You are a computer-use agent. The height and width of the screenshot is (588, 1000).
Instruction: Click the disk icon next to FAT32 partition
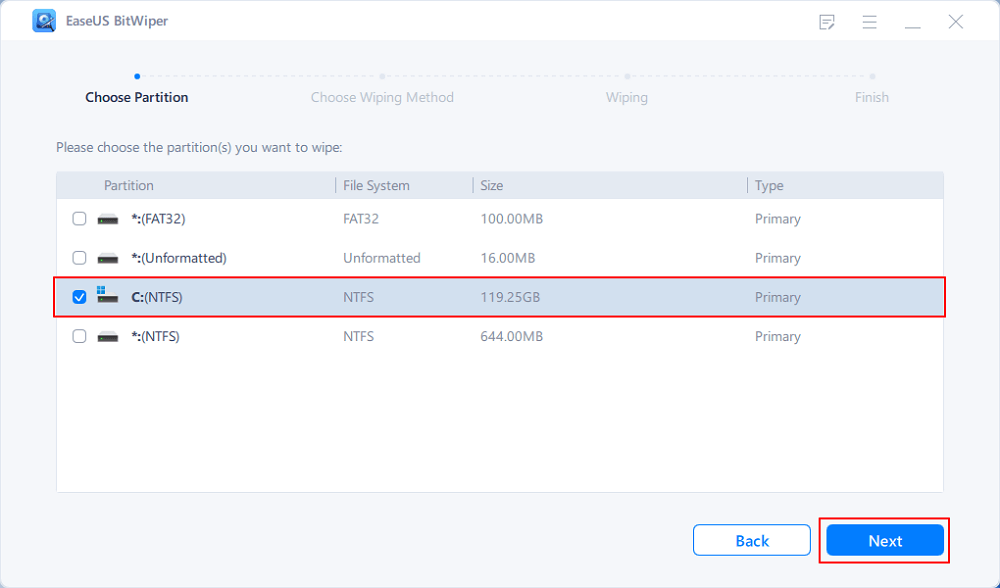coord(107,219)
